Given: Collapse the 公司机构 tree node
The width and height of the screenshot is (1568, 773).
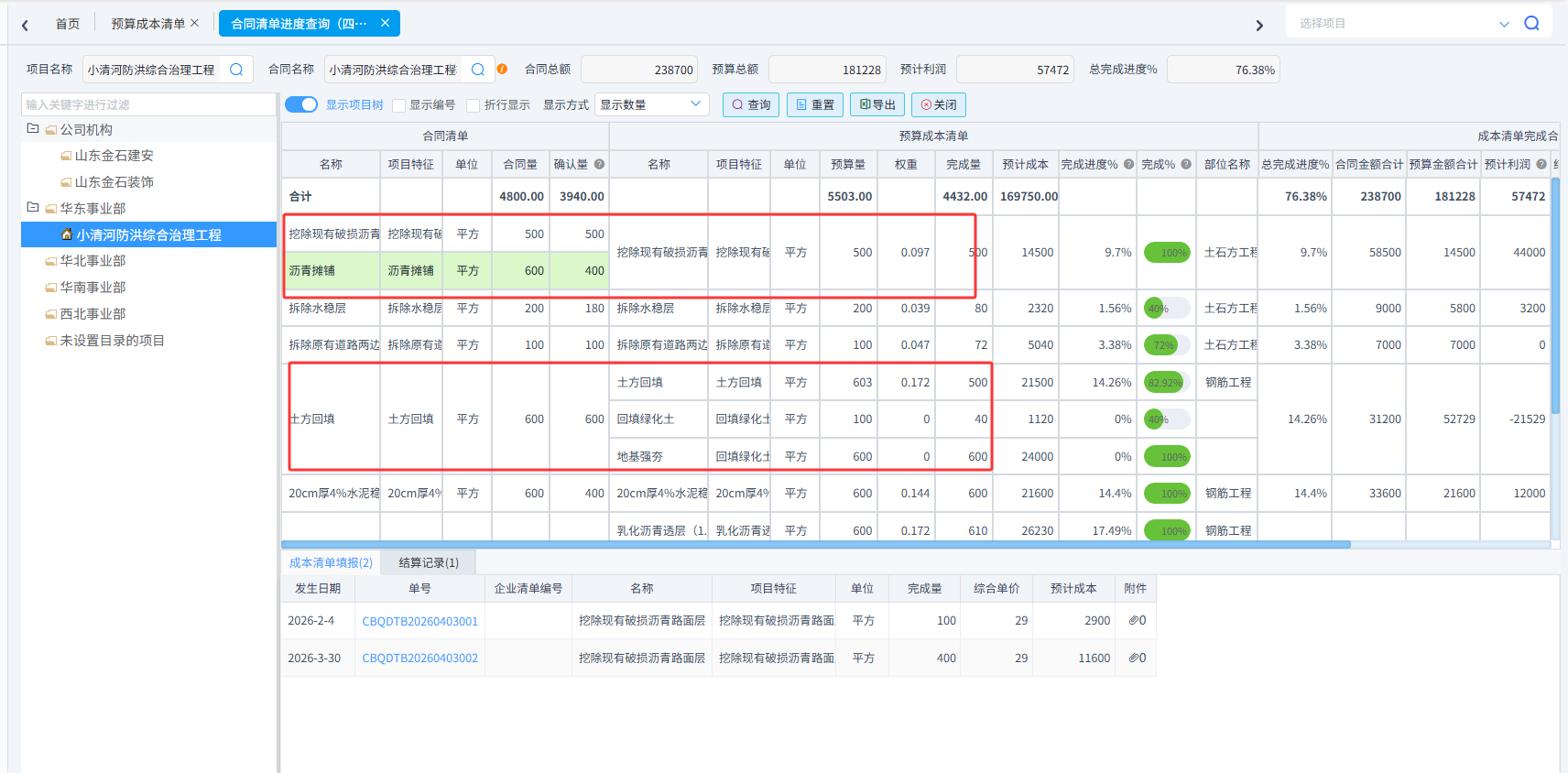Looking at the screenshot, I should [33, 129].
